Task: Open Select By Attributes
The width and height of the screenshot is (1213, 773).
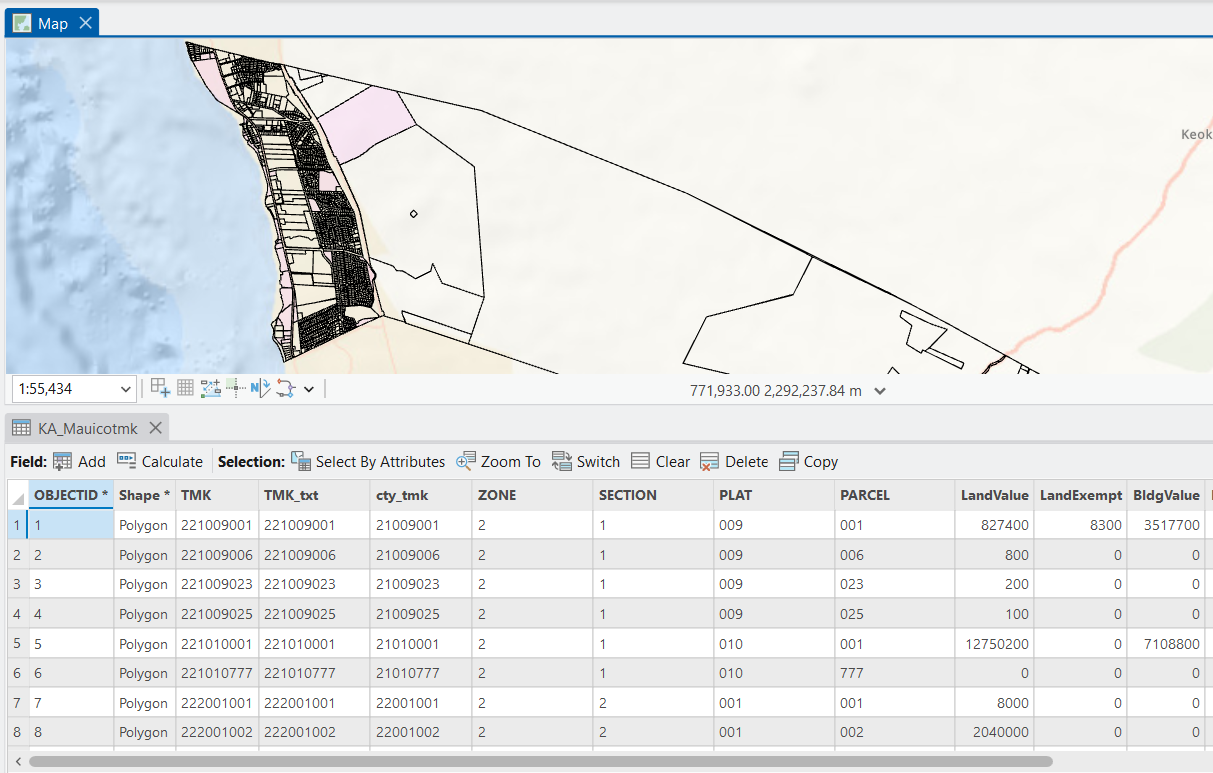Action: pos(368,461)
